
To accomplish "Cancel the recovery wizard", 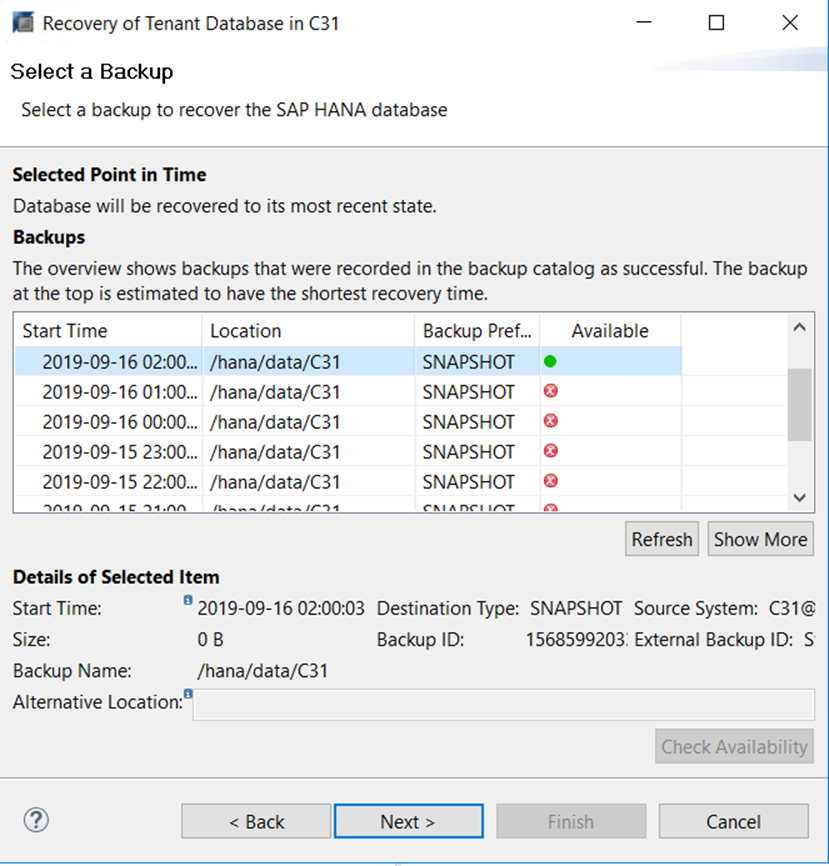I will click(x=733, y=821).
